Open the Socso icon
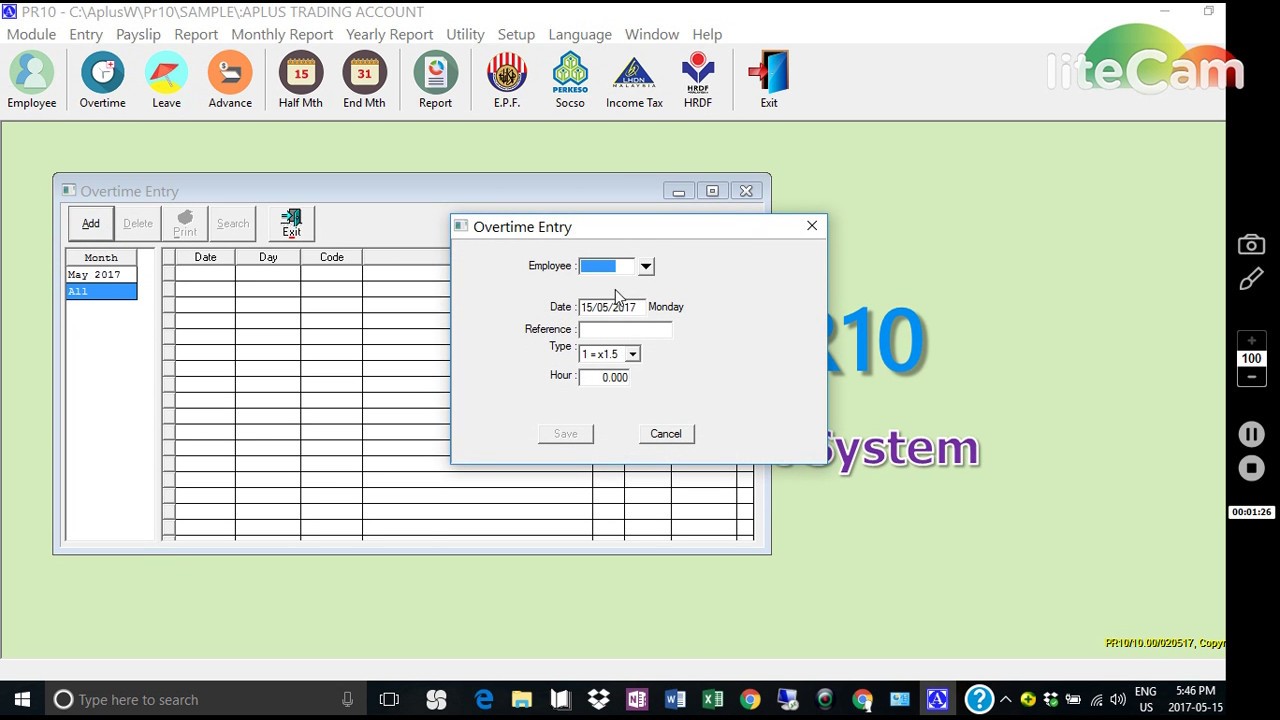This screenshot has height=720, width=1280. point(570,80)
